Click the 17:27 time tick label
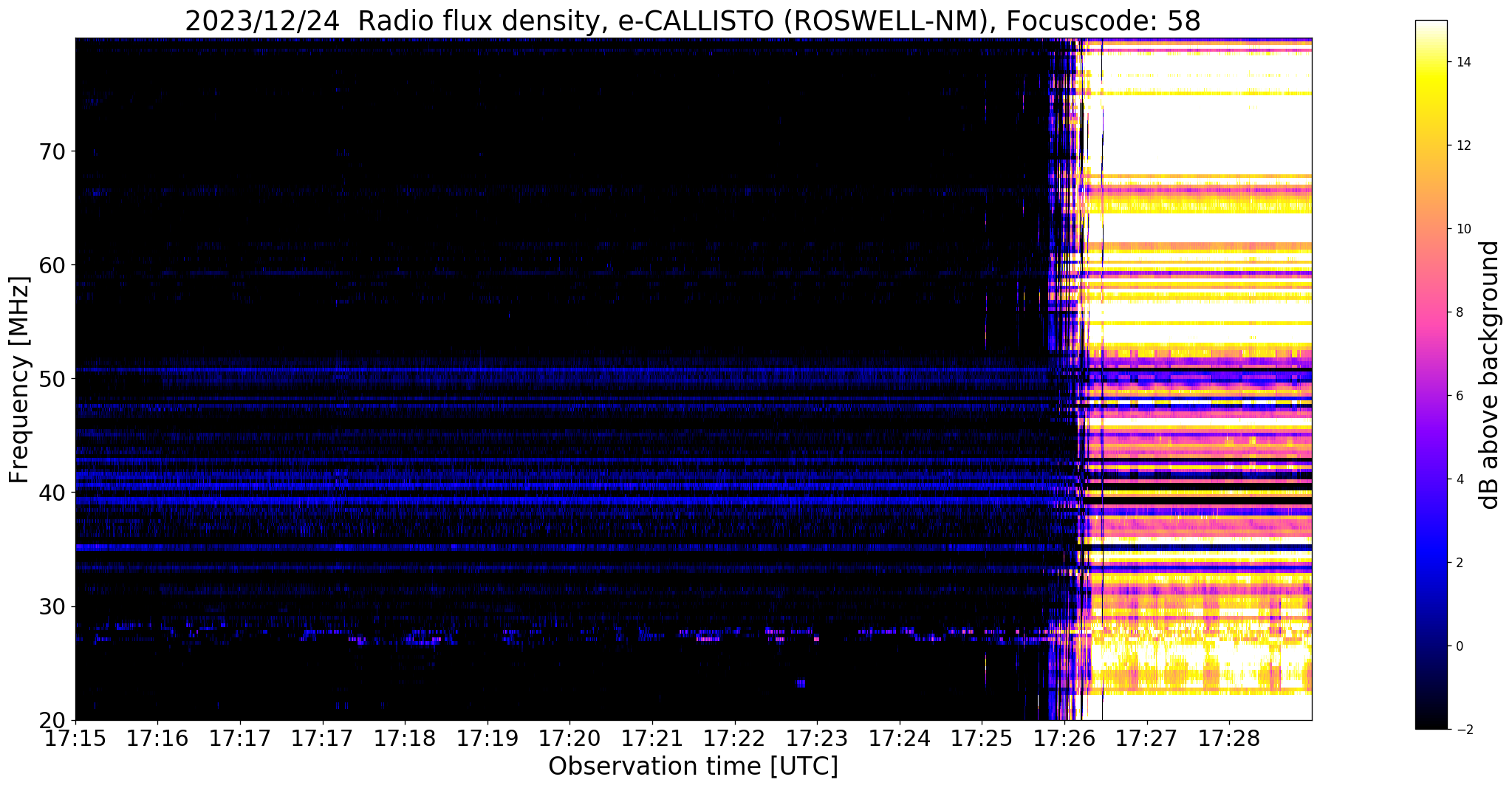Viewport: 1512px width, 788px height. [x=1147, y=738]
